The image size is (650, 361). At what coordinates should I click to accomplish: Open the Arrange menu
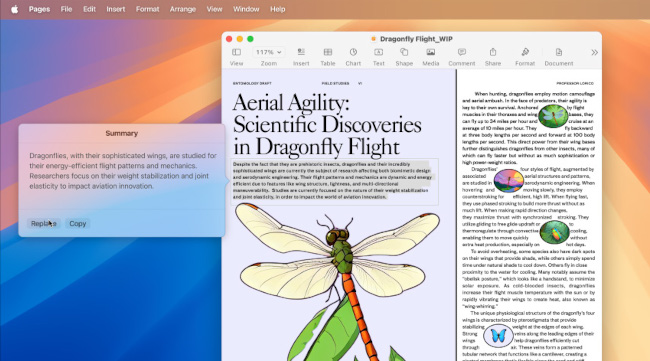(183, 9)
